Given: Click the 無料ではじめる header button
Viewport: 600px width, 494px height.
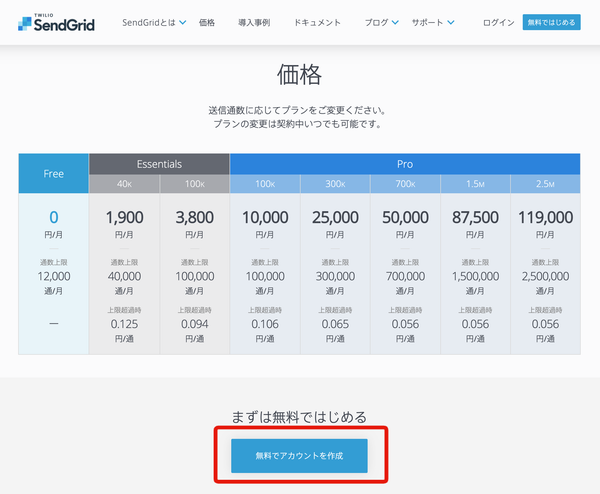Looking at the screenshot, I should pyautogui.click(x=551, y=22).
